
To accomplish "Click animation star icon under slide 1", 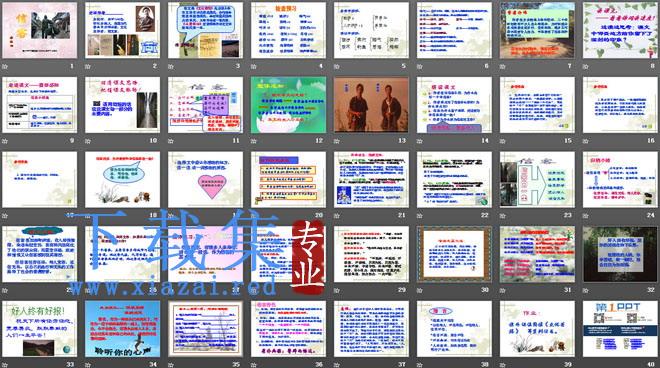I will tap(5, 66).
